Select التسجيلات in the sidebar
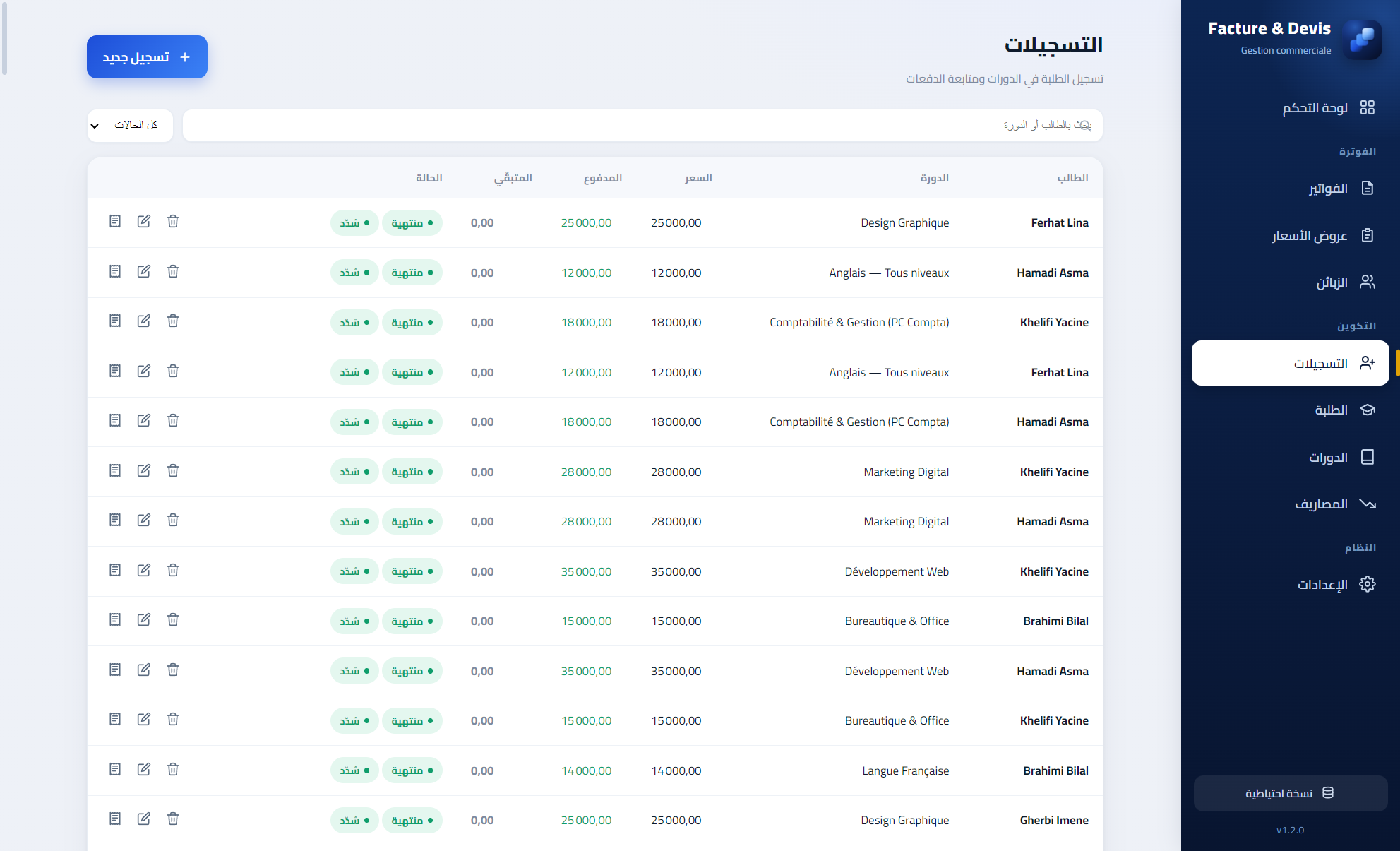The height and width of the screenshot is (851, 1400). [x=1290, y=363]
